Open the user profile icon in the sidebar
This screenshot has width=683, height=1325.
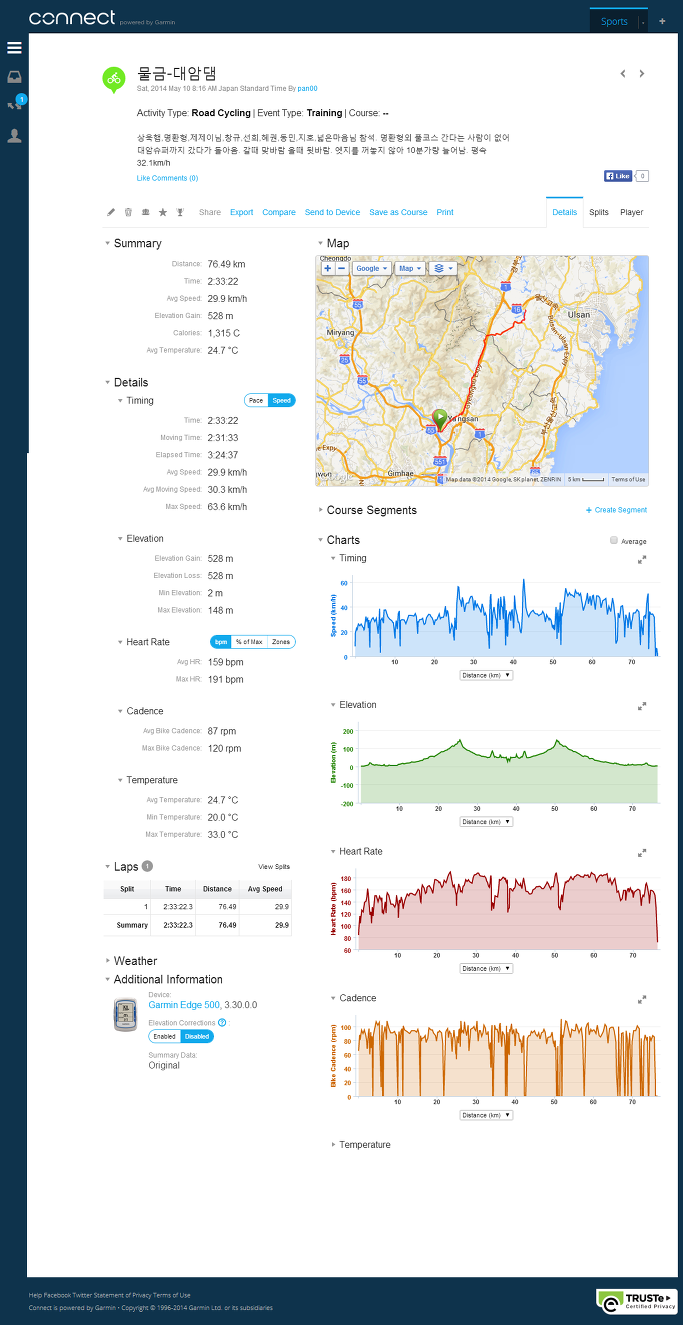pos(14,136)
